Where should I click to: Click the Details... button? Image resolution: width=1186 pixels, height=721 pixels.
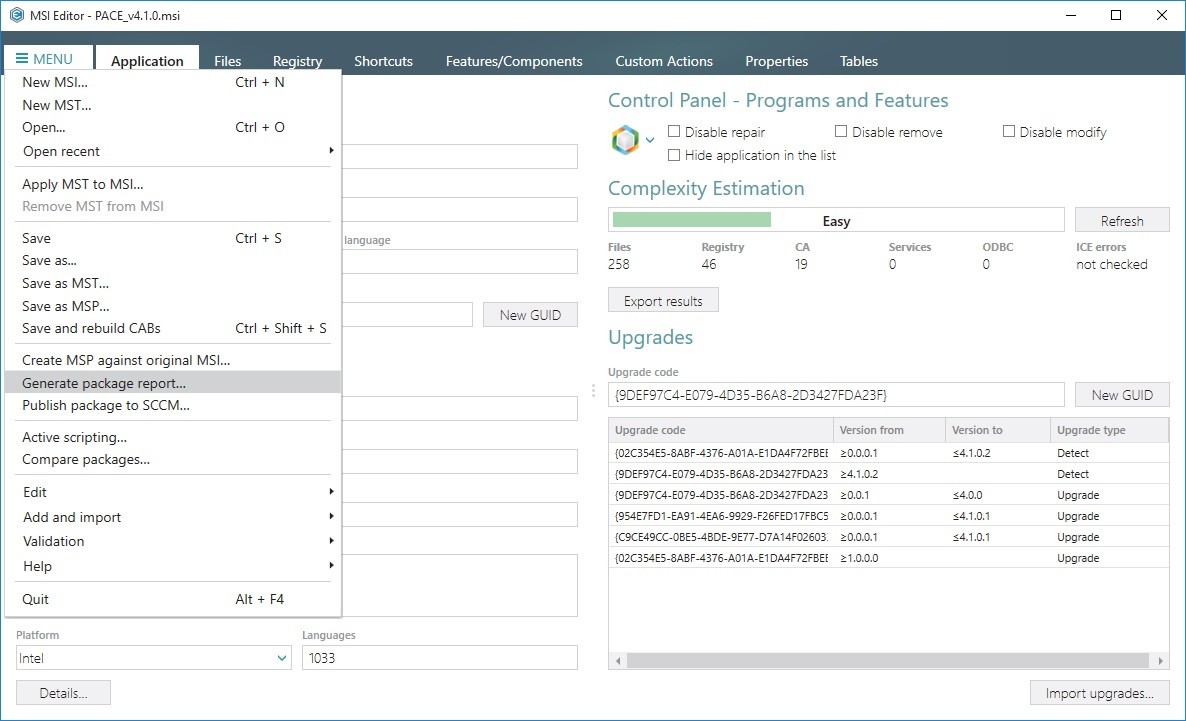[x=64, y=693]
